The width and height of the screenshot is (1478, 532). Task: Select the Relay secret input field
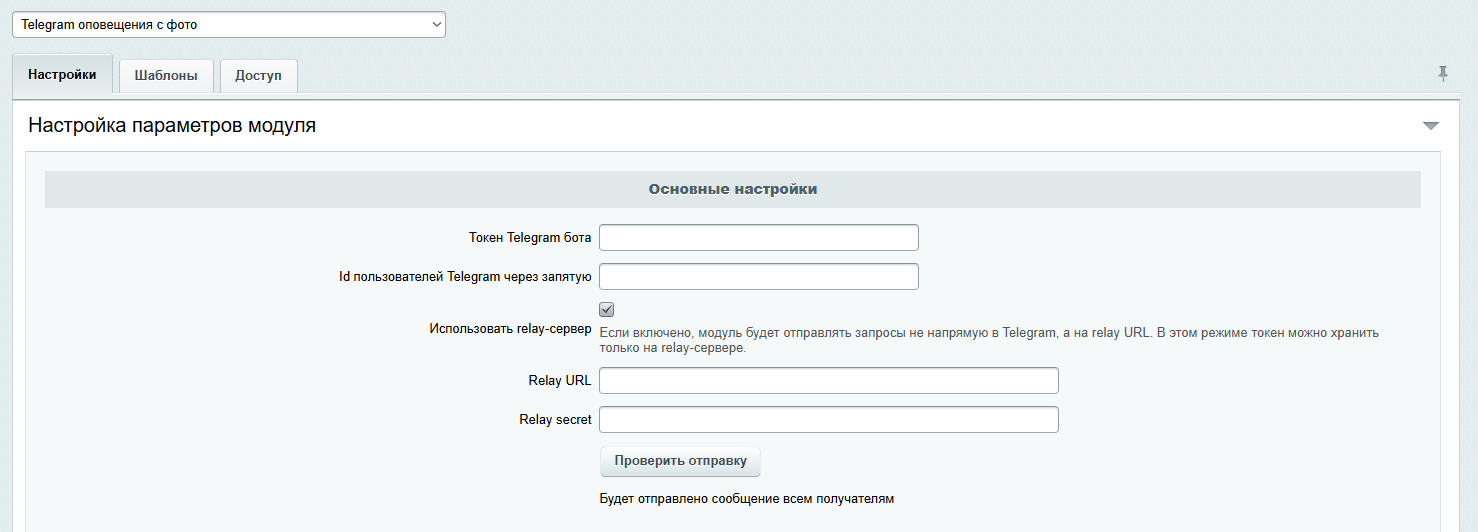[x=828, y=420]
